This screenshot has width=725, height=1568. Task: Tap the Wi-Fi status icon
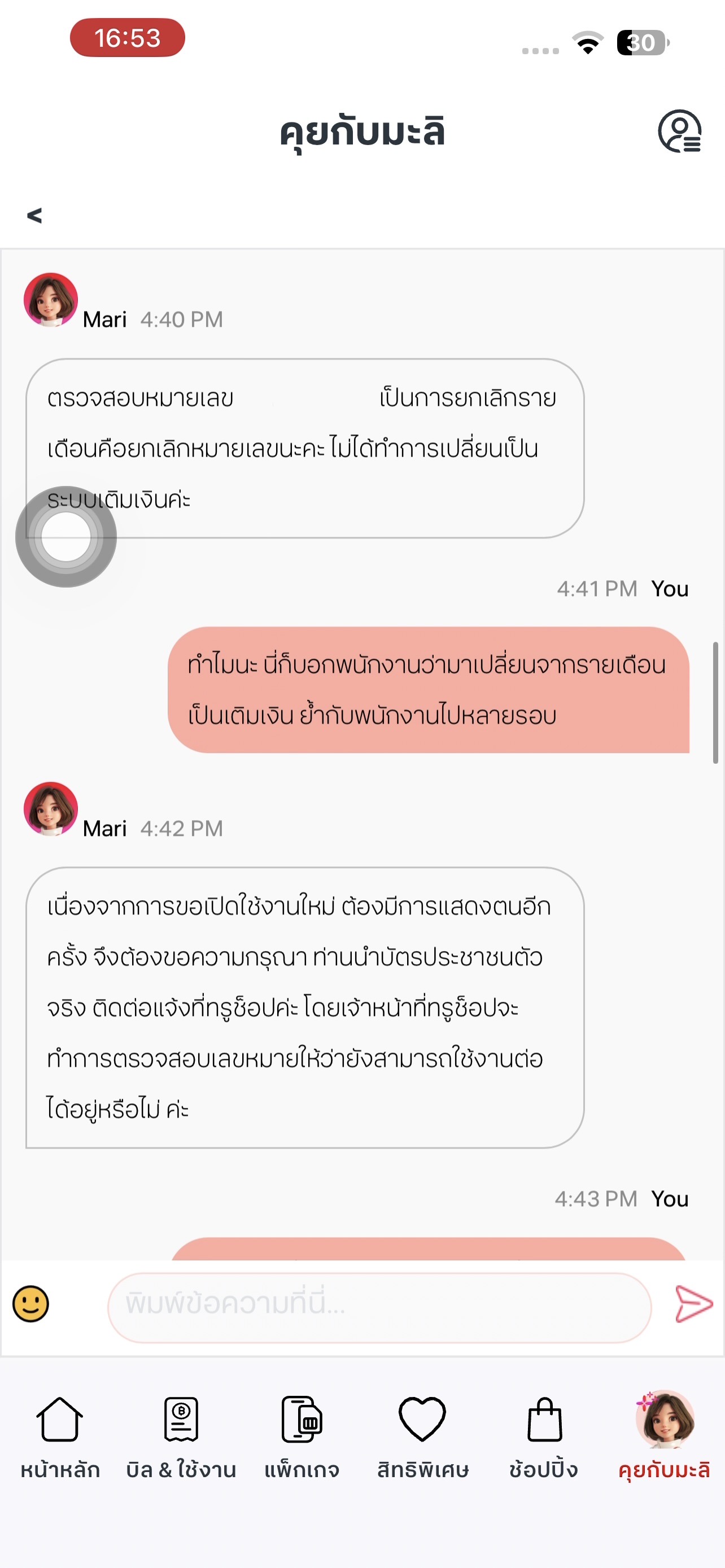click(x=587, y=42)
